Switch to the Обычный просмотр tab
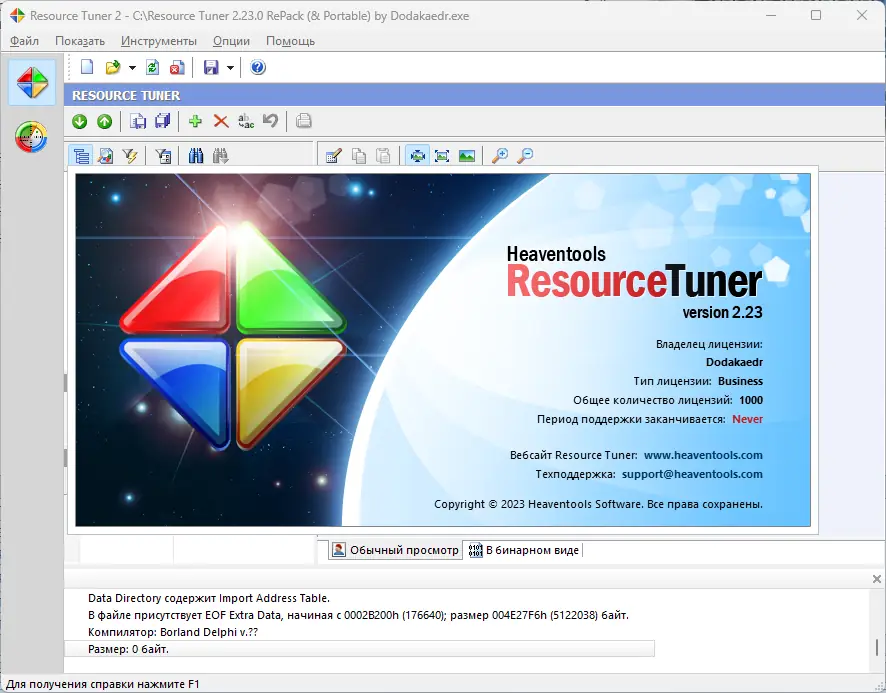Image resolution: width=886 pixels, height=693 pixels. 396,550
